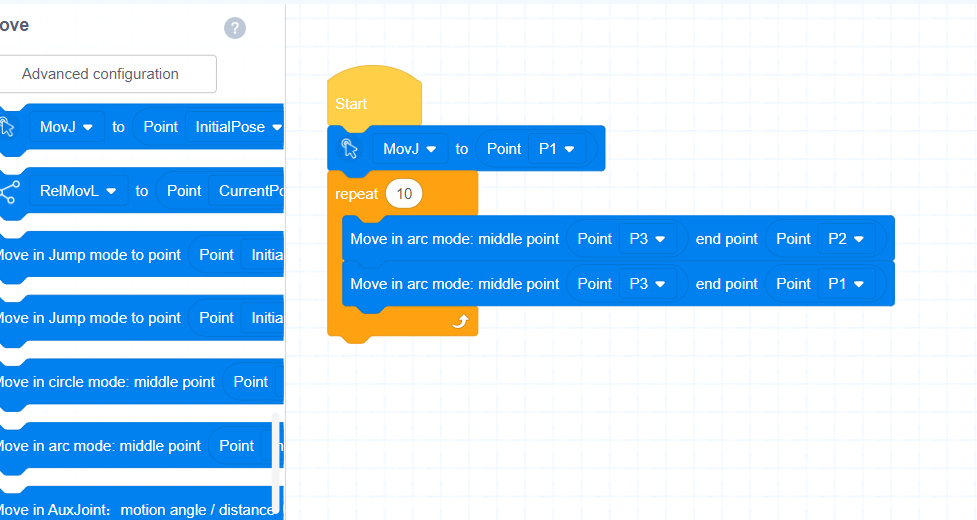977x520 pixels.
Task: Open end point P1 dropdown in second arc block
Action: coord(846,284)
